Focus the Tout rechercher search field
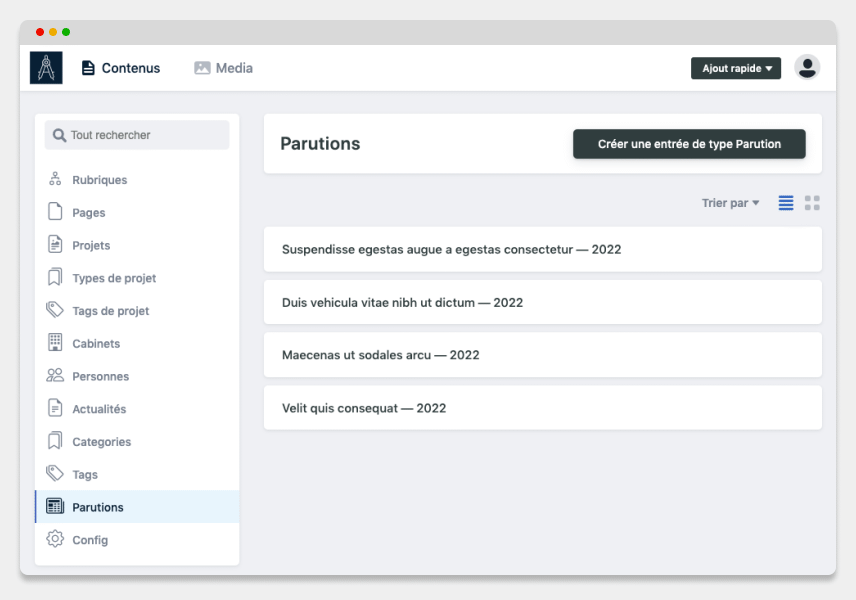The image size is (856, 600). coord(137,135)
